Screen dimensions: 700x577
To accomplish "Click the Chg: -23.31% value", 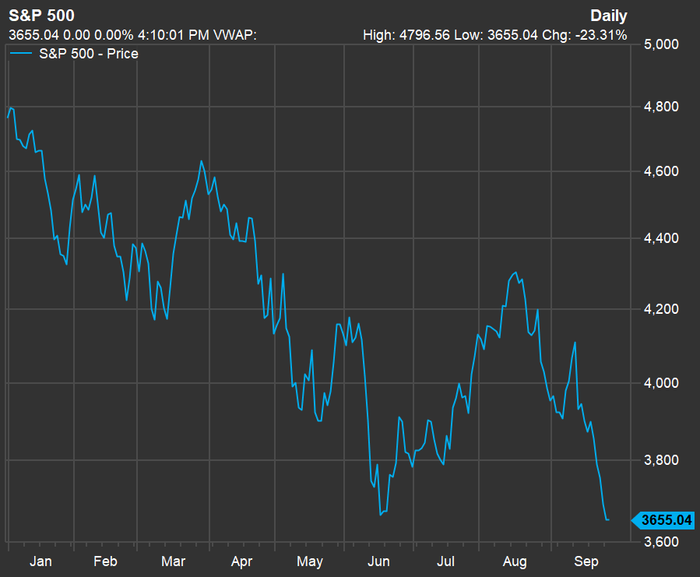I will click(584, 35).
